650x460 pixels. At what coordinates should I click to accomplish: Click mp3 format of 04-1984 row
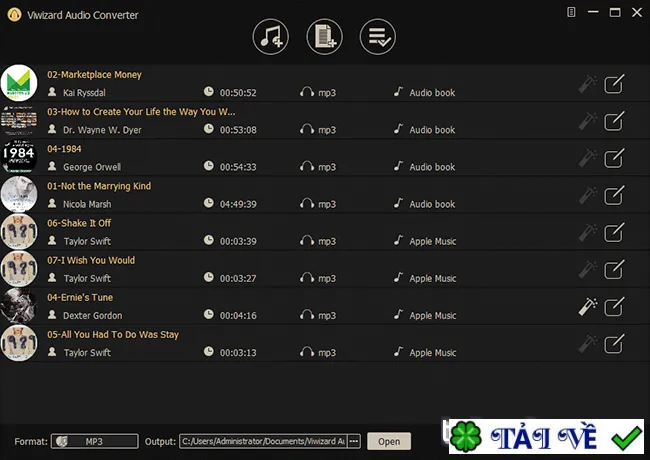327,167
